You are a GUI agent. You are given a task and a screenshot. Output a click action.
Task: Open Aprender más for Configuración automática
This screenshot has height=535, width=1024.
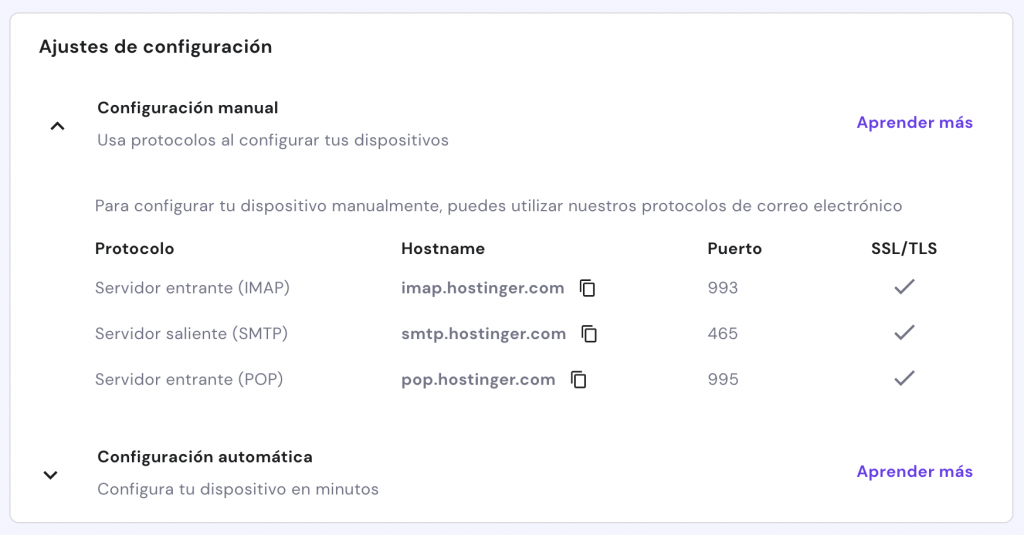click(x=914, y=472)
